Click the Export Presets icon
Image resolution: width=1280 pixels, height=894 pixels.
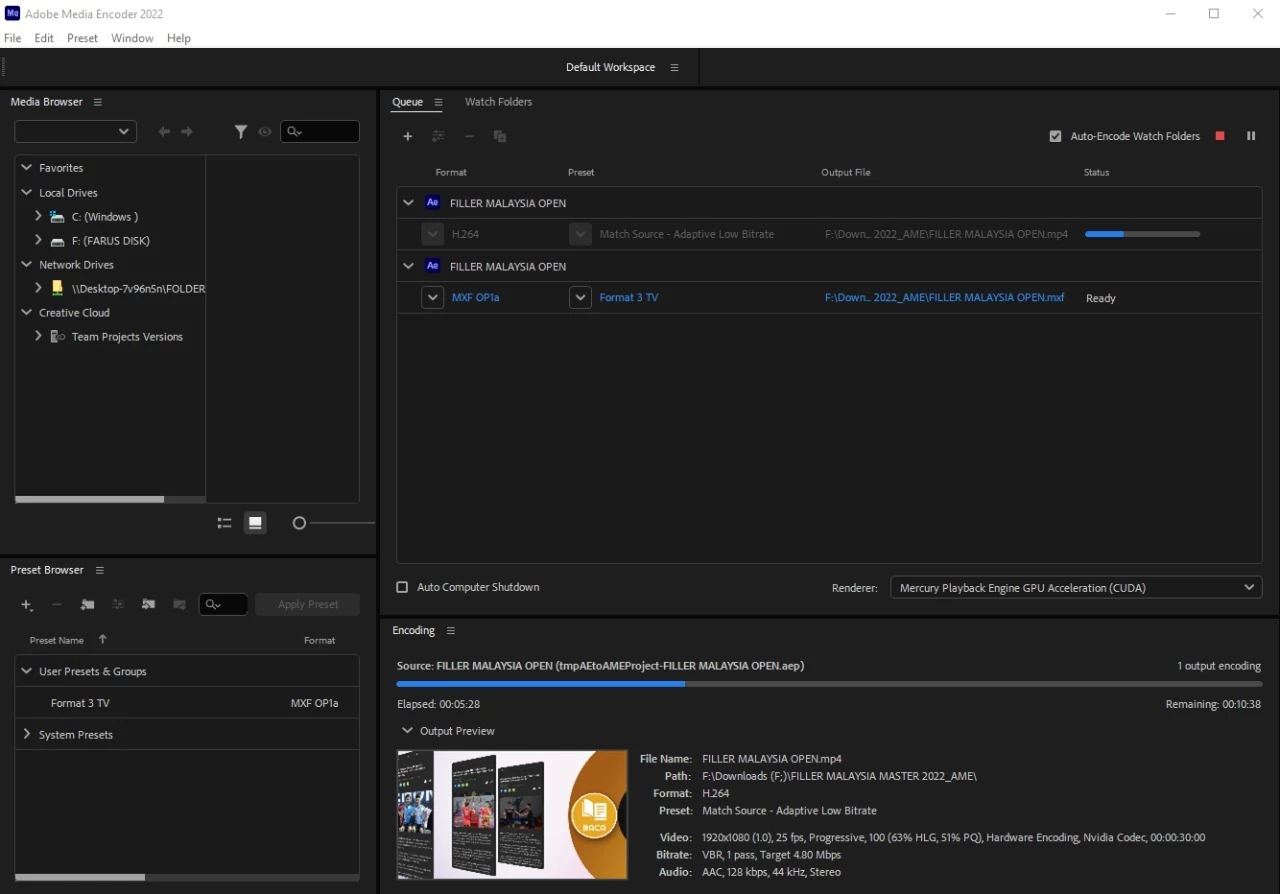coord(180,605)
